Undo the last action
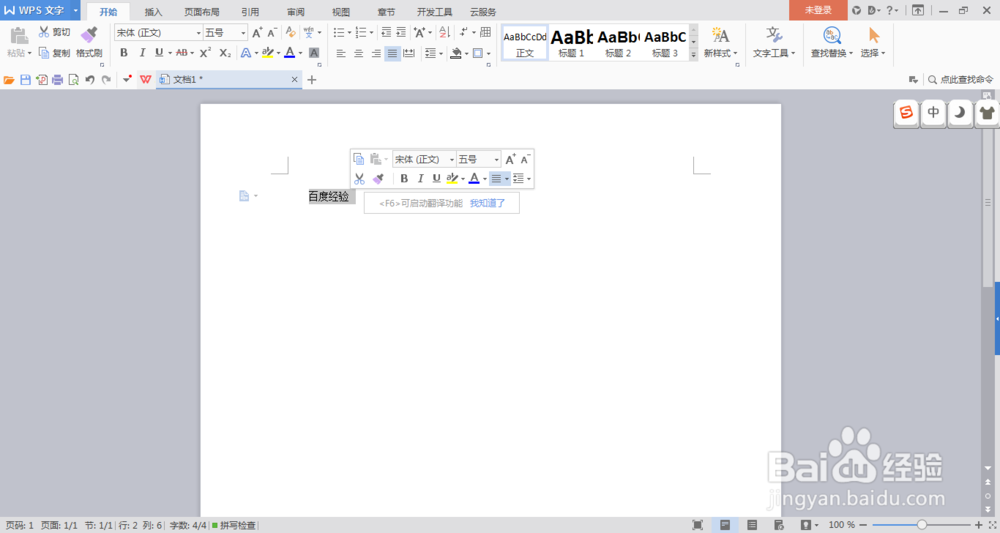This screenshot has width=1000, height=533. [90, 80]
